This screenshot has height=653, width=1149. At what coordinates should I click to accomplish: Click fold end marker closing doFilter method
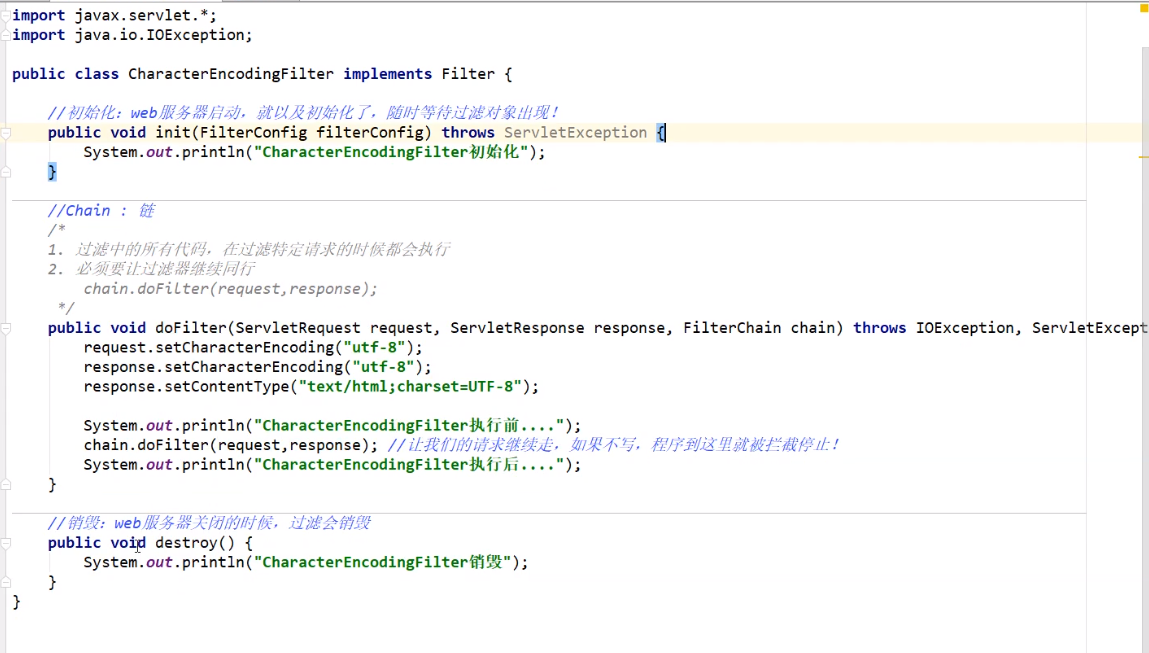click(5, 484)
